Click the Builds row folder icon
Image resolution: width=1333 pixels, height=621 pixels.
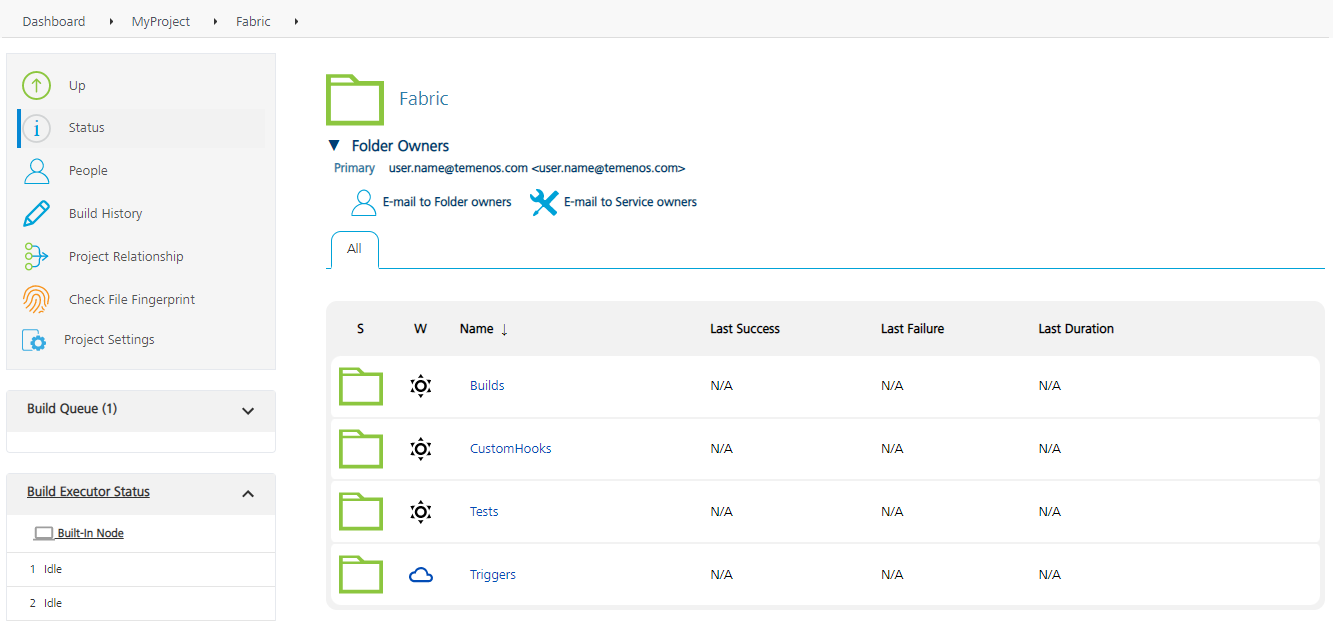(x=361, y=386)
